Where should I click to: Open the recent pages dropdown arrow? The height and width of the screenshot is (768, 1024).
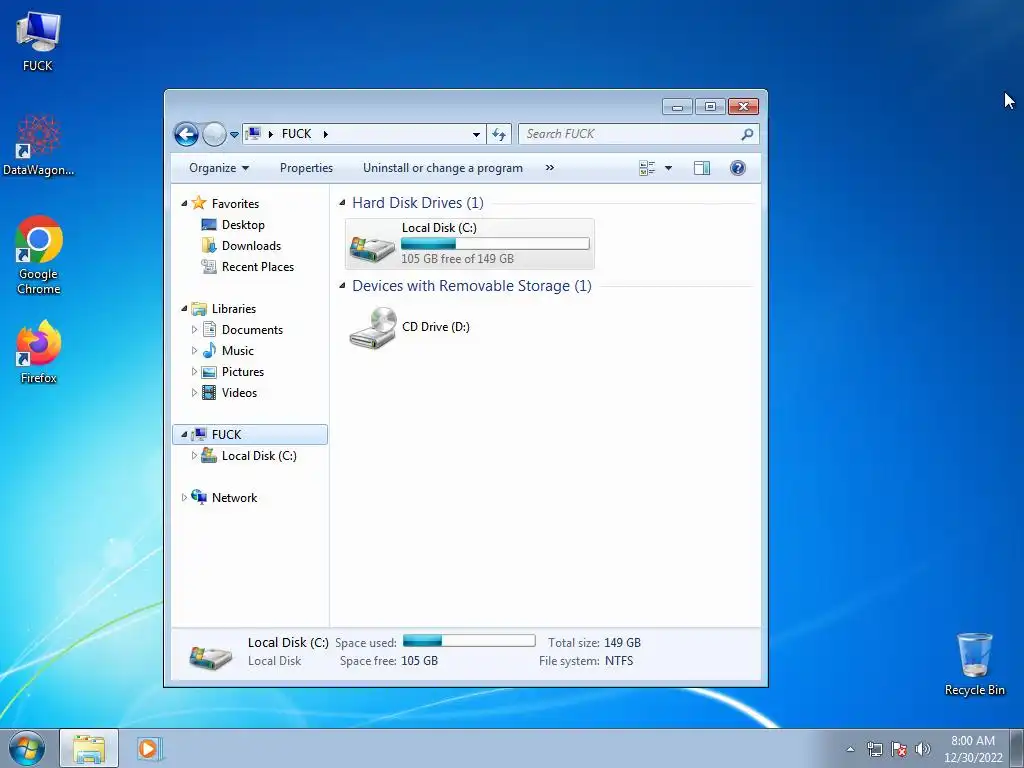(234, 135)
